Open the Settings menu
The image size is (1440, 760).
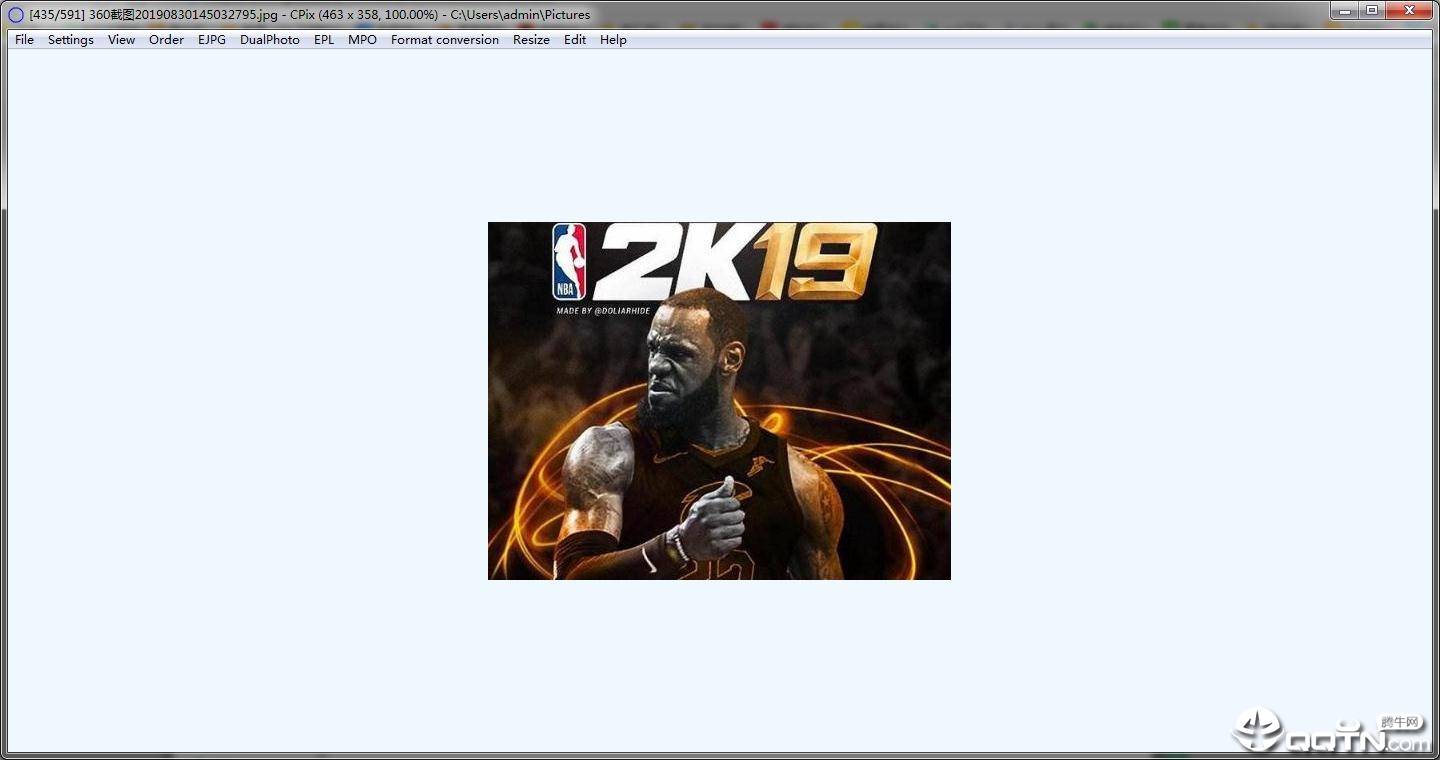pos(71,40)
